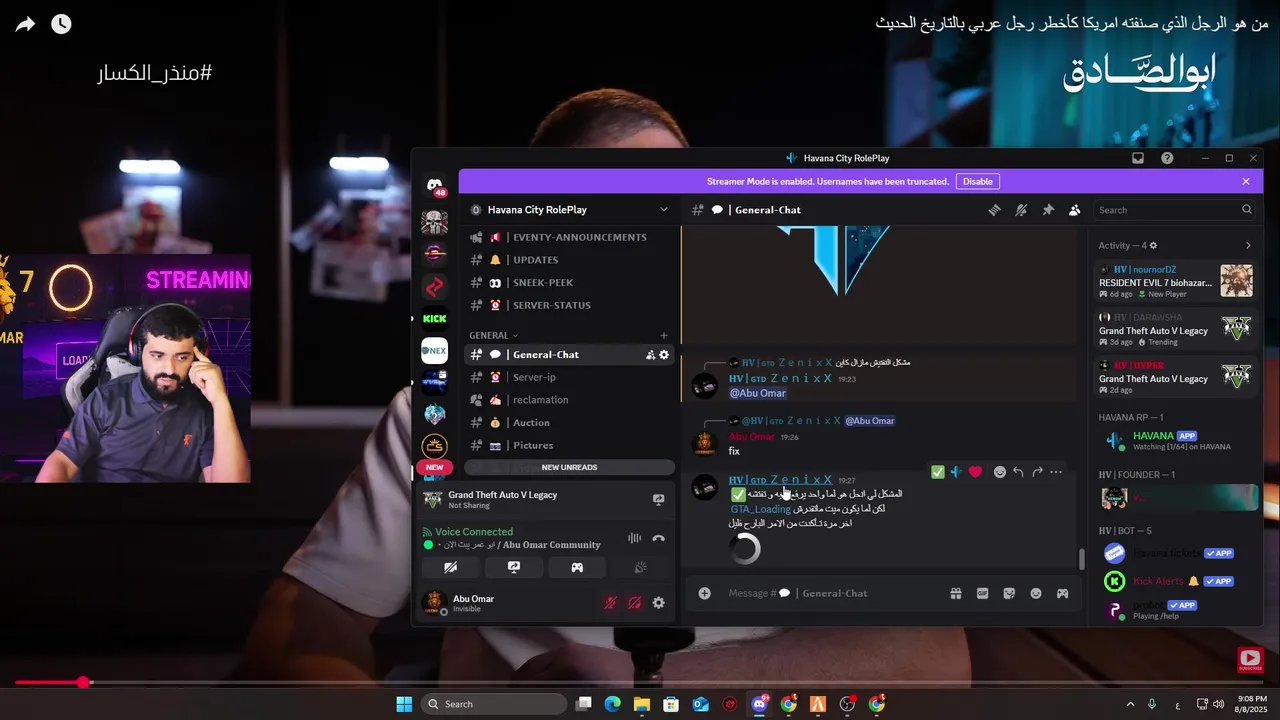
Task: Jump to NEW UNREADS
Action: (x=570, y=467)
